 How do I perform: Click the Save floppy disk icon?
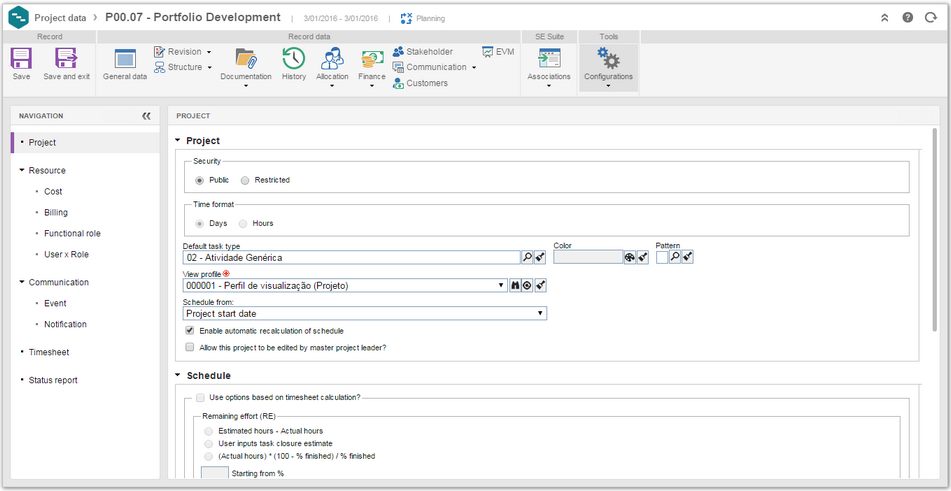coord(21,59)
